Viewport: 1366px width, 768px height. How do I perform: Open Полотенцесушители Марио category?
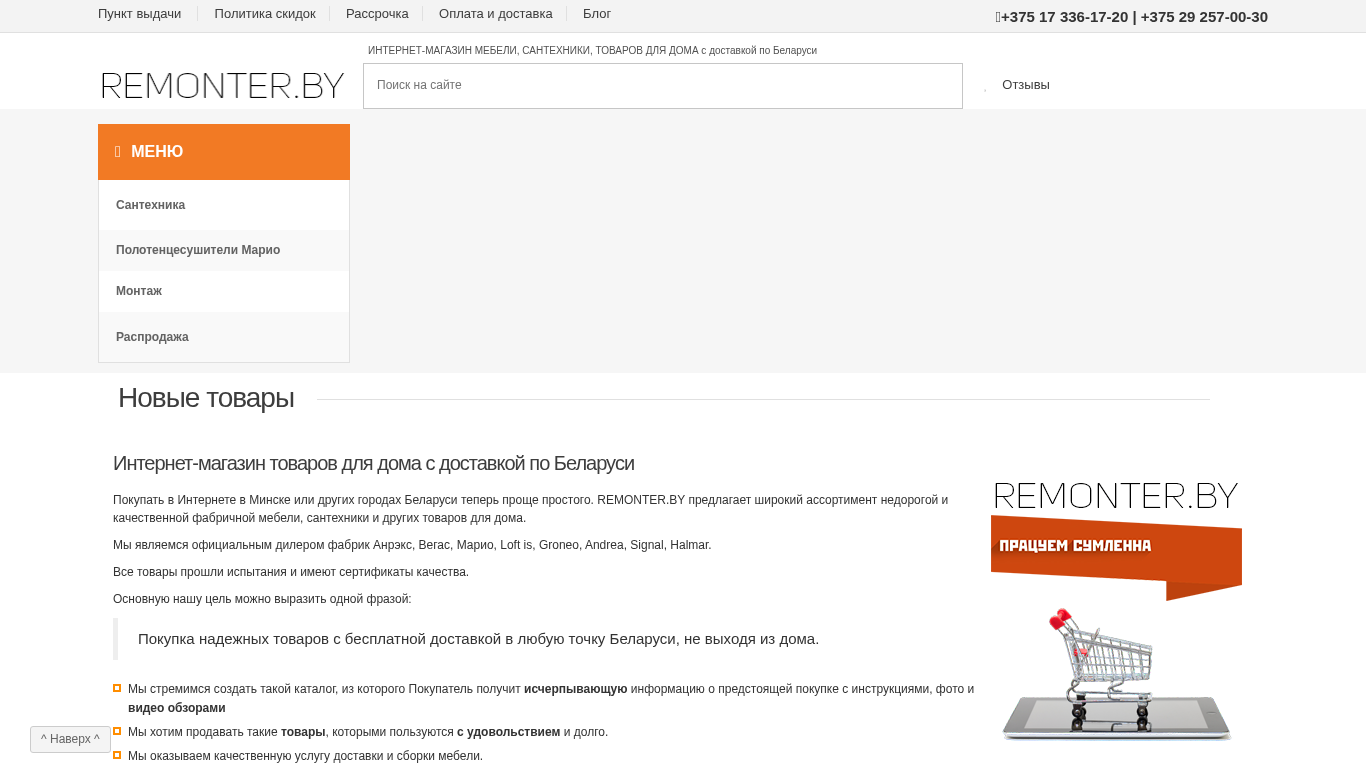point(197,250)
